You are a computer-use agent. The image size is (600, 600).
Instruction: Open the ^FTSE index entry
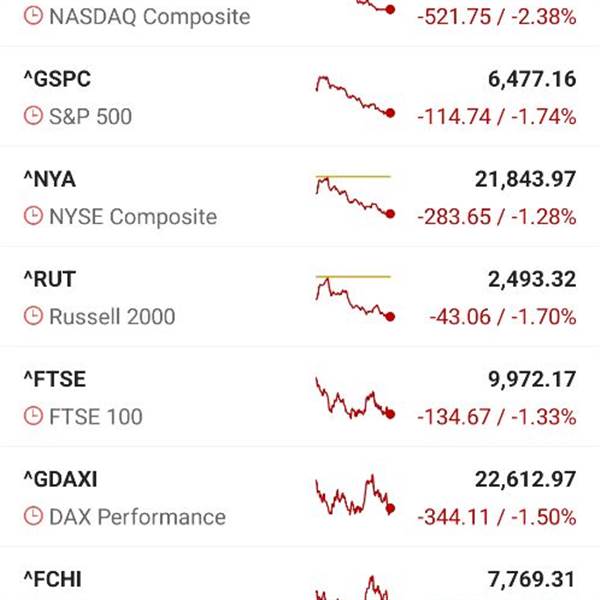coord(54,379)
